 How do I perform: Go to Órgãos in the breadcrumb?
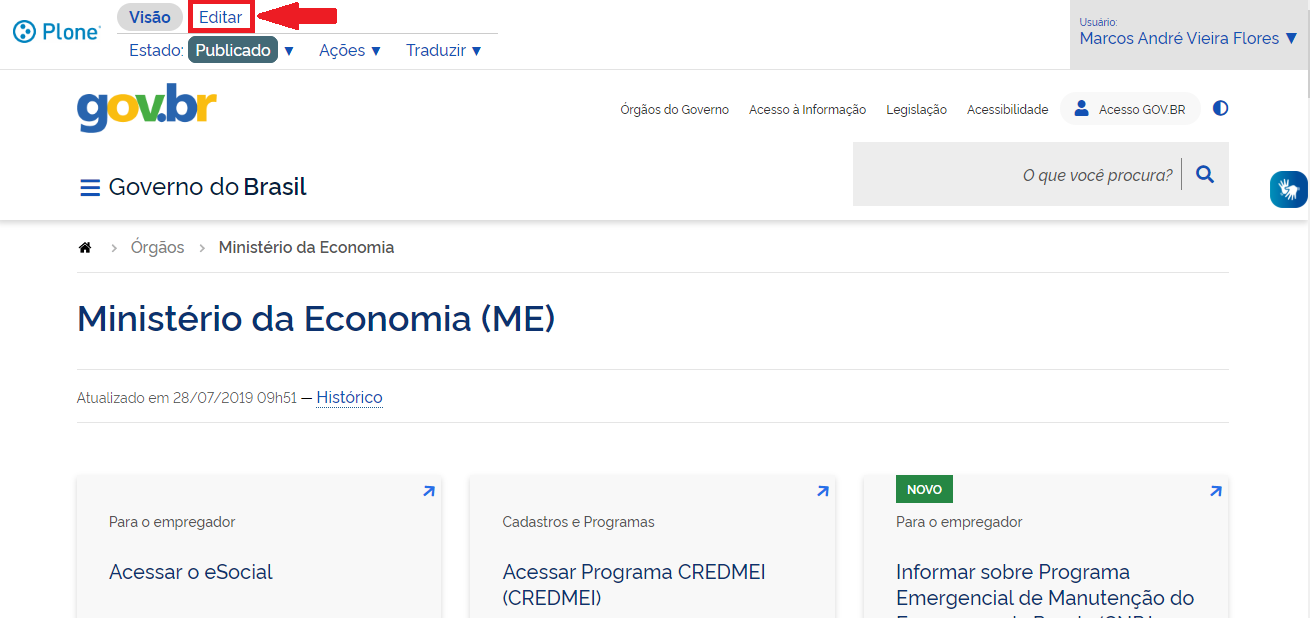coord(158,247)
